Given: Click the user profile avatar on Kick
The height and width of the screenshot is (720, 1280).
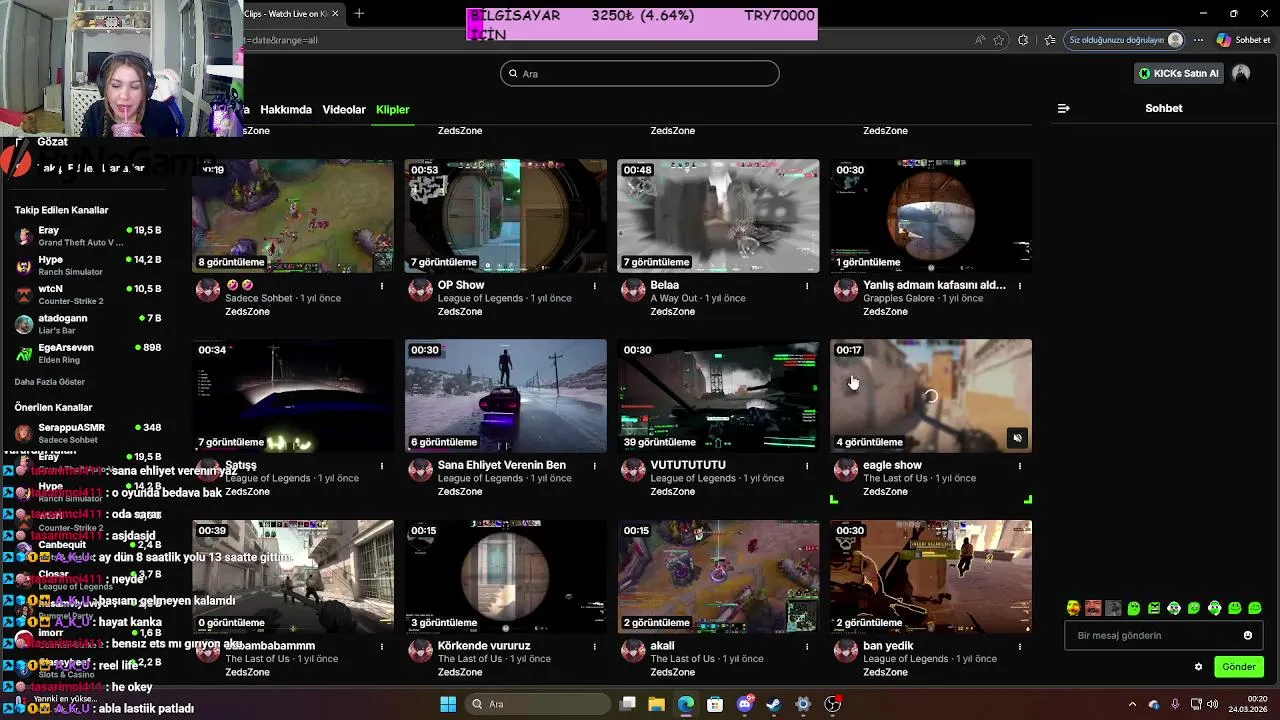Looking at the screenshot, I should pyautogui.click(x=1241, y=73).
